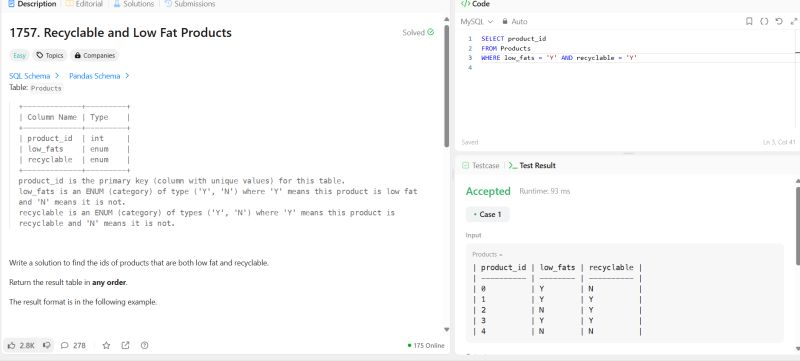Open the help question mark icon
The width and height of the screenshot is (800, 361).
[144, 345]
